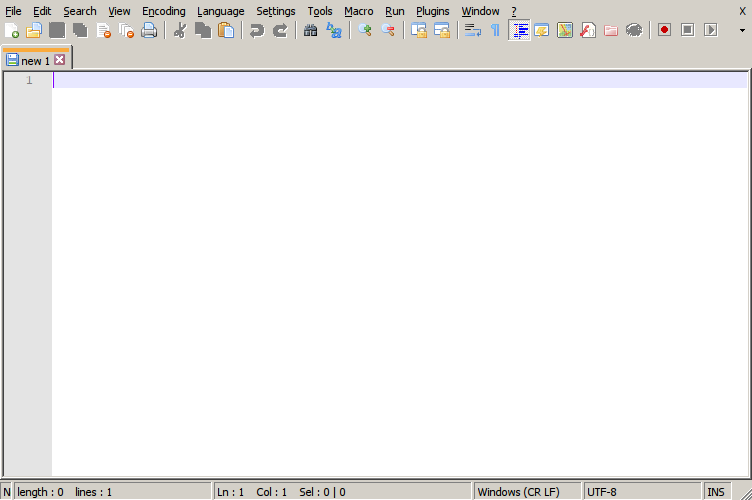Open the View menu
752x500 pixels.
(119, 11)
